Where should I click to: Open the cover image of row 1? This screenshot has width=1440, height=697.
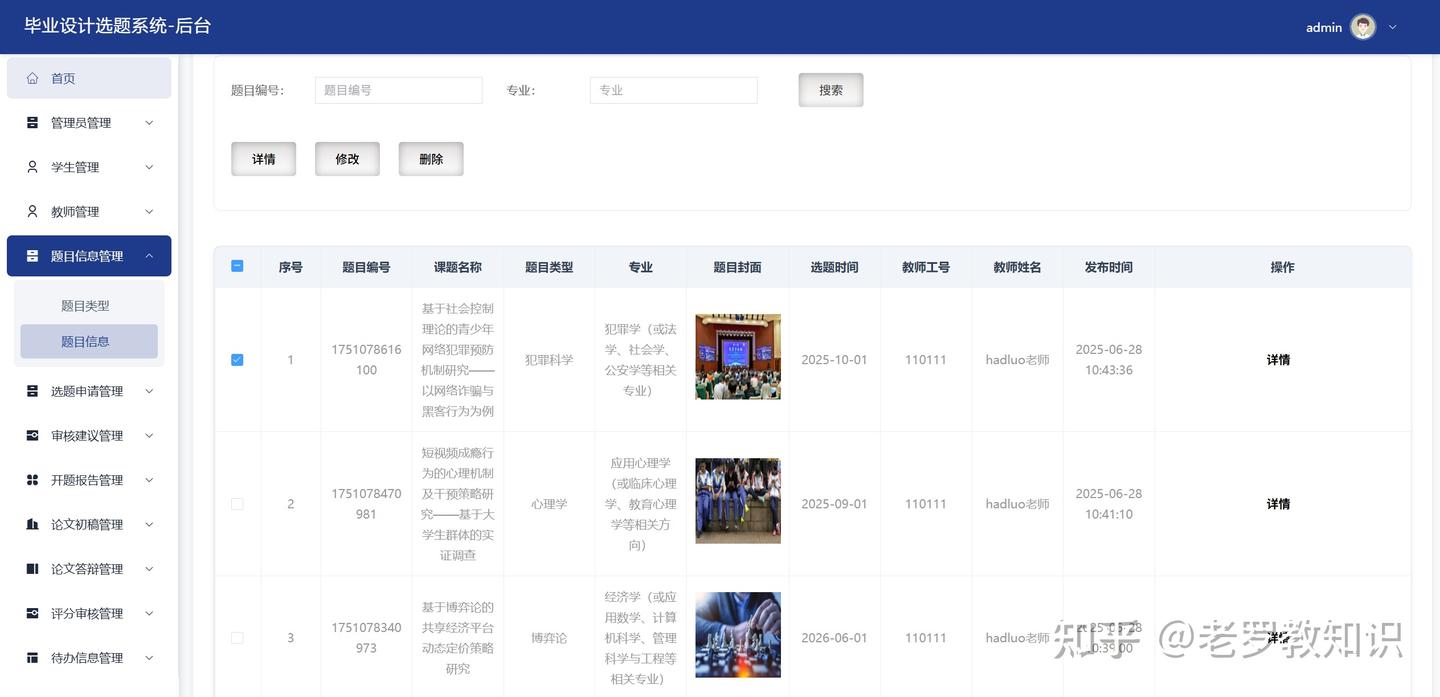(x=738, y=357)
